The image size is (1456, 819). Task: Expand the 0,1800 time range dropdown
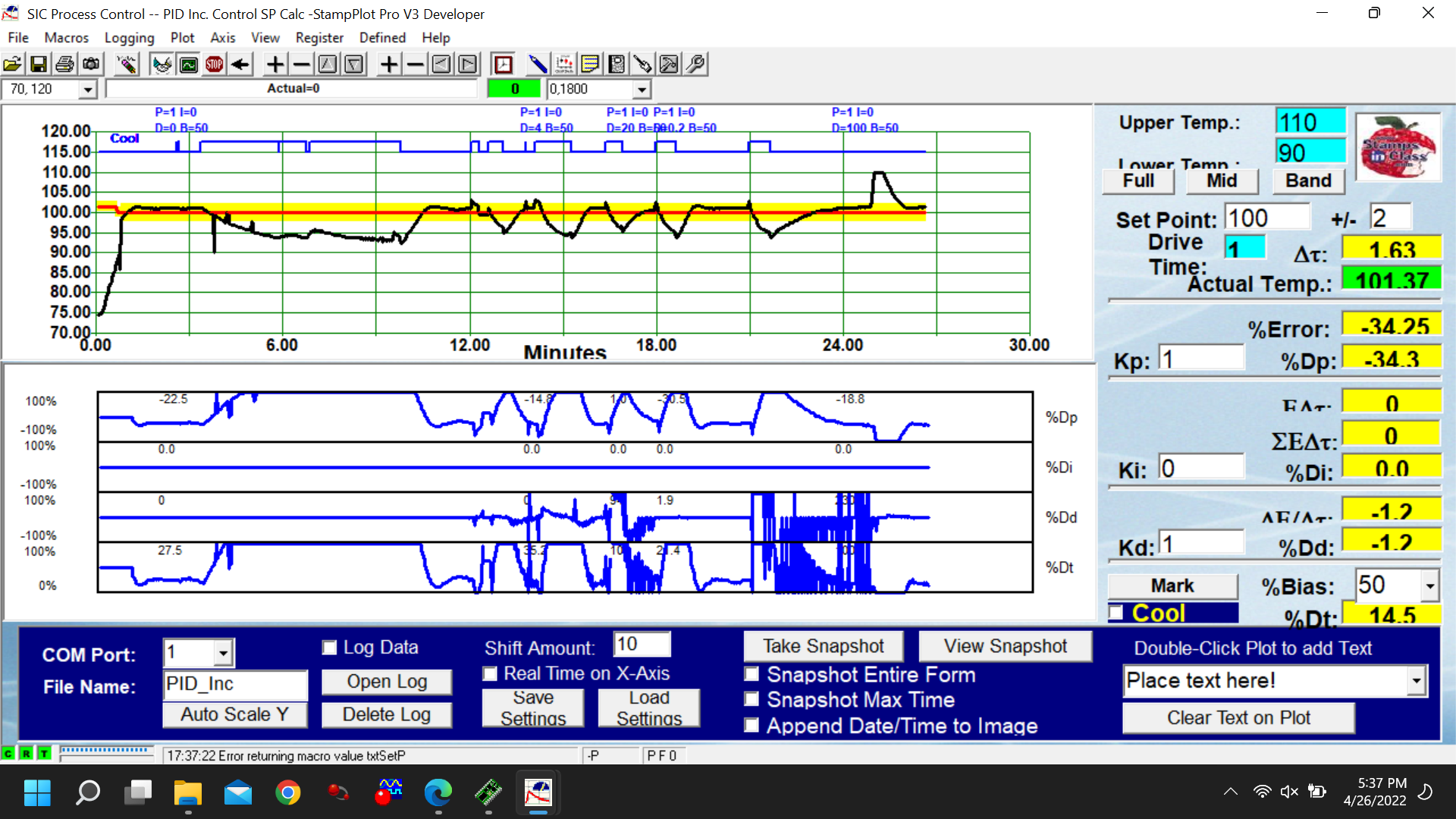point(642,89)
